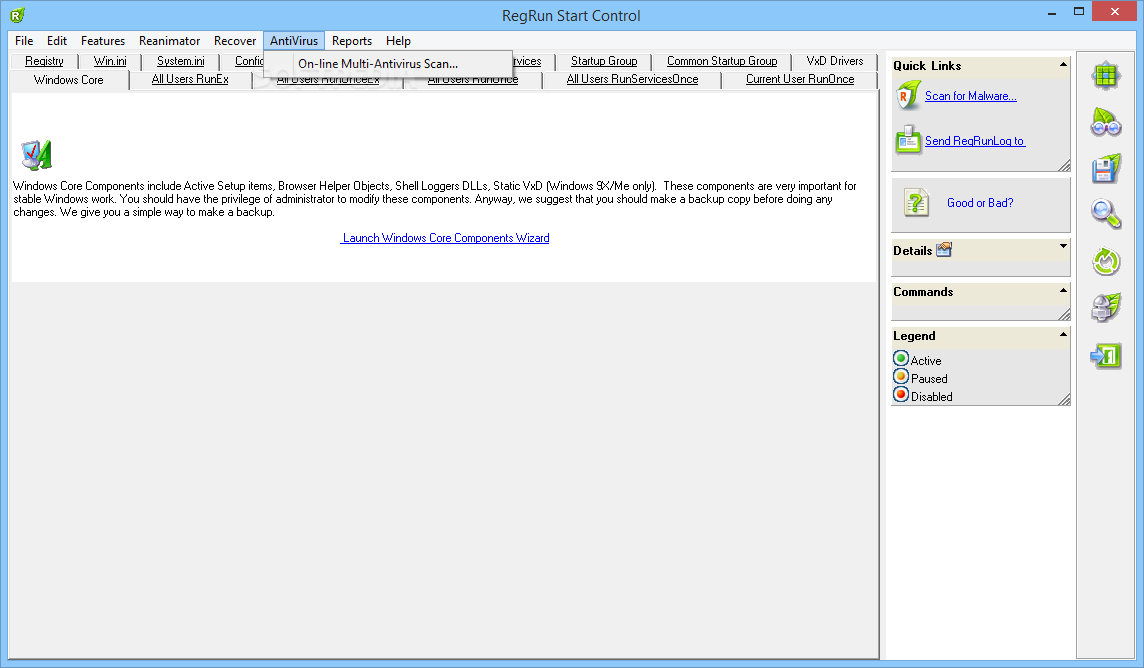Click the Send RegRunLog to link
Image resolution: width=1144 pixels, height=668 pixels.
click(x=975, y=141)
